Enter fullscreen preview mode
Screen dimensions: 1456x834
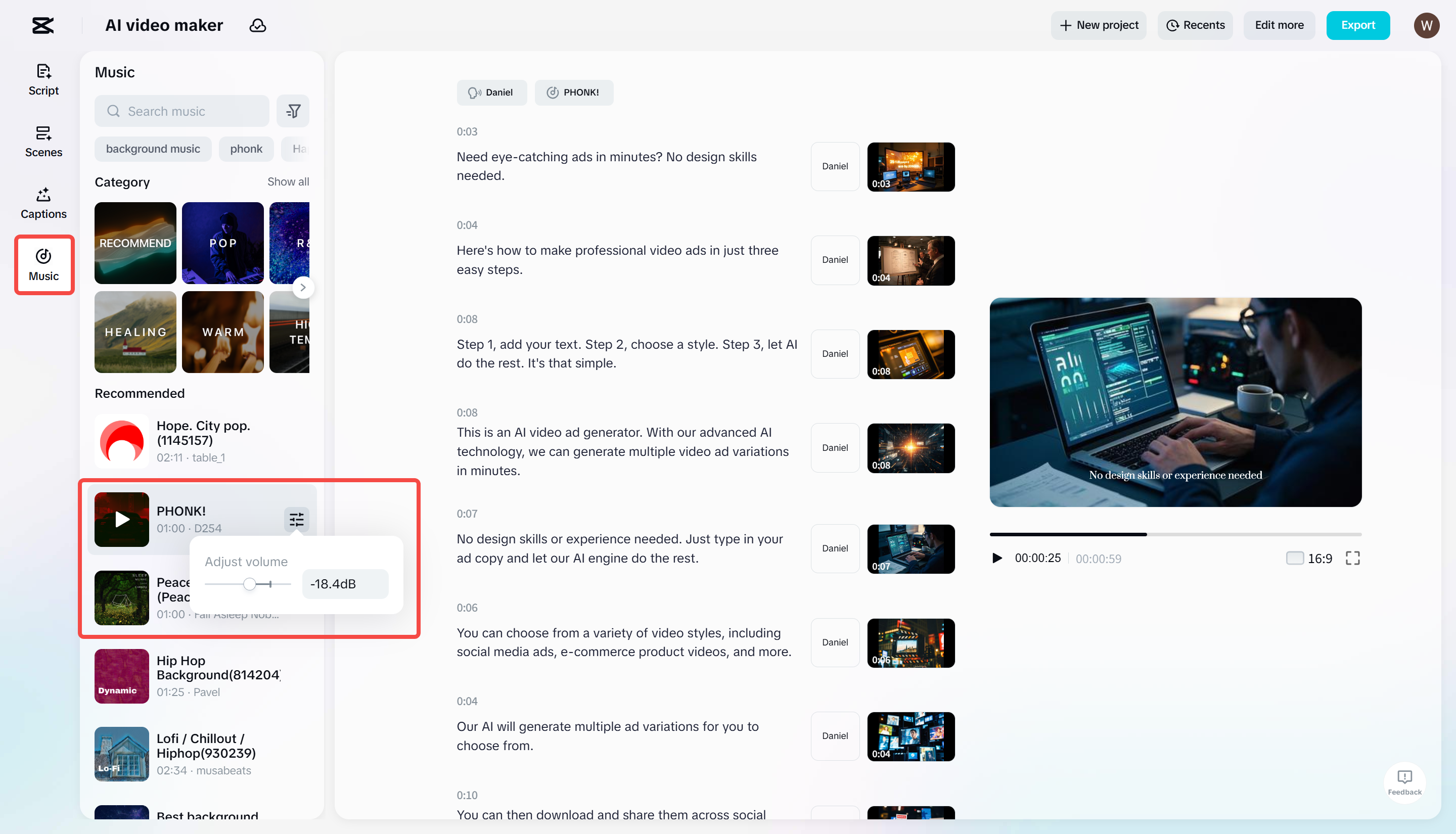tap(1353, 558)
